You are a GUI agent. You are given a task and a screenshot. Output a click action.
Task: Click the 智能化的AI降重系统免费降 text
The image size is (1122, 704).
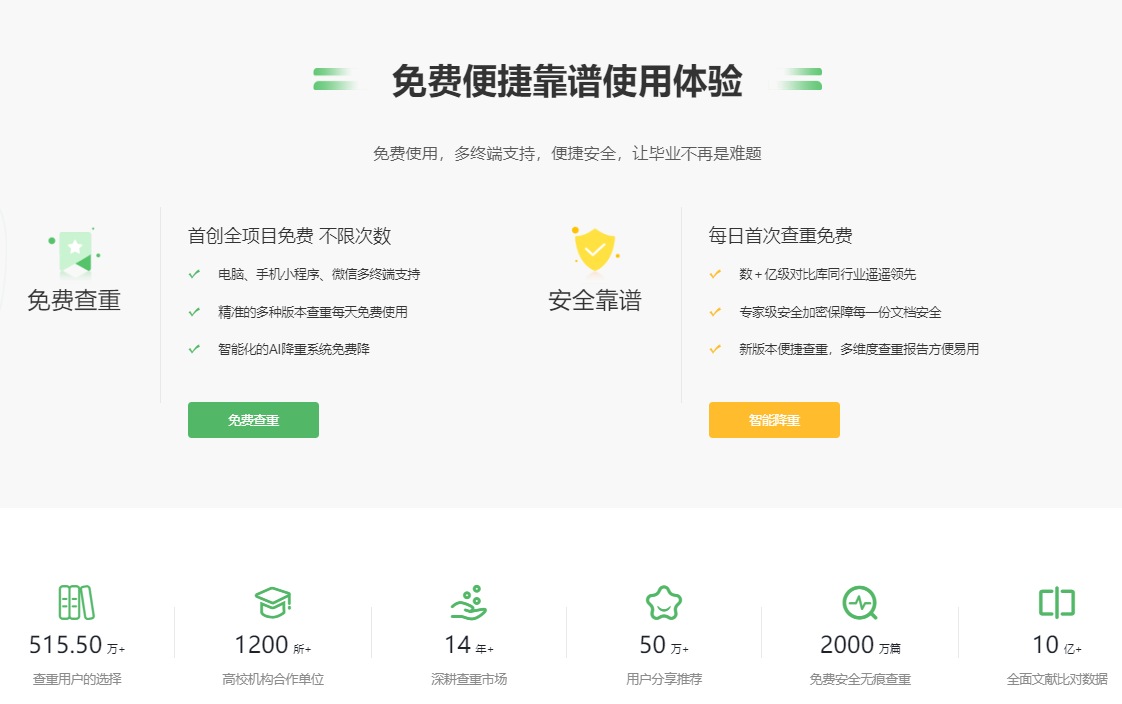(x=293, y=349)
